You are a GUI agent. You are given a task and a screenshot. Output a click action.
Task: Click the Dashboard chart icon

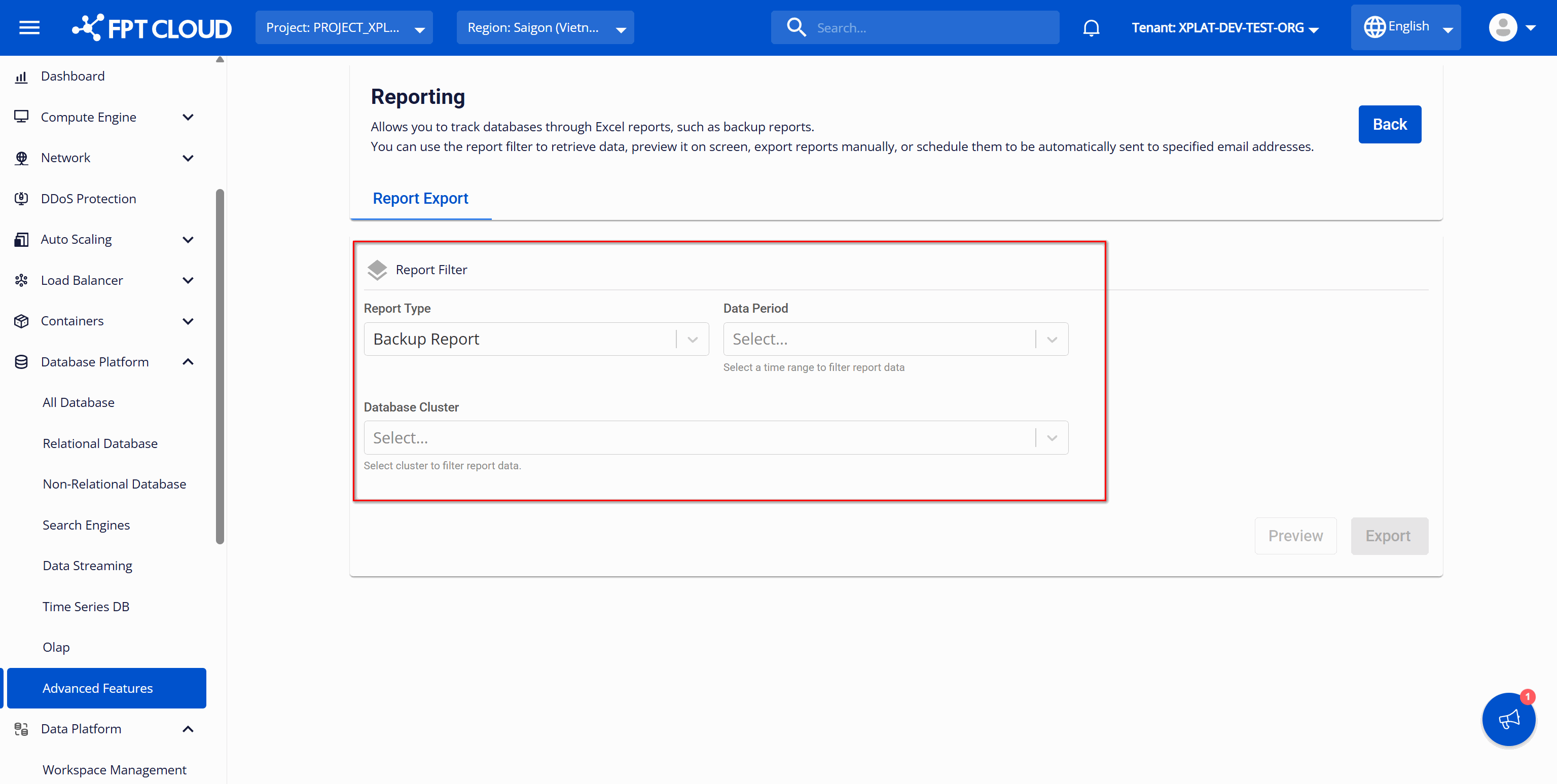tap(21, 77)
